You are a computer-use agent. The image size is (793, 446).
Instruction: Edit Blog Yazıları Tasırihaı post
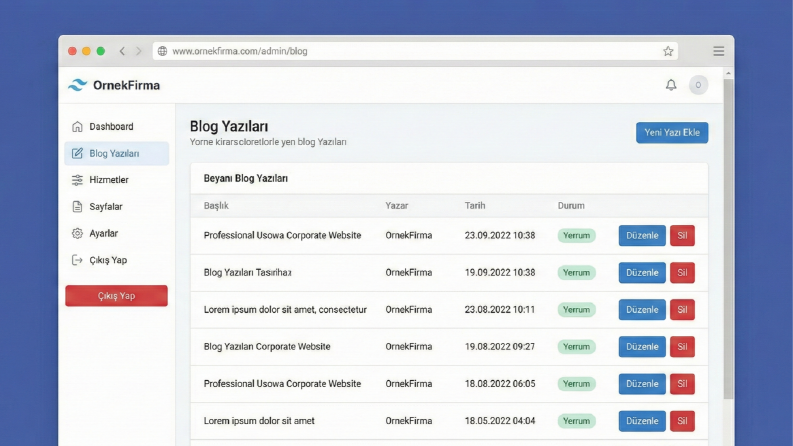642,273
